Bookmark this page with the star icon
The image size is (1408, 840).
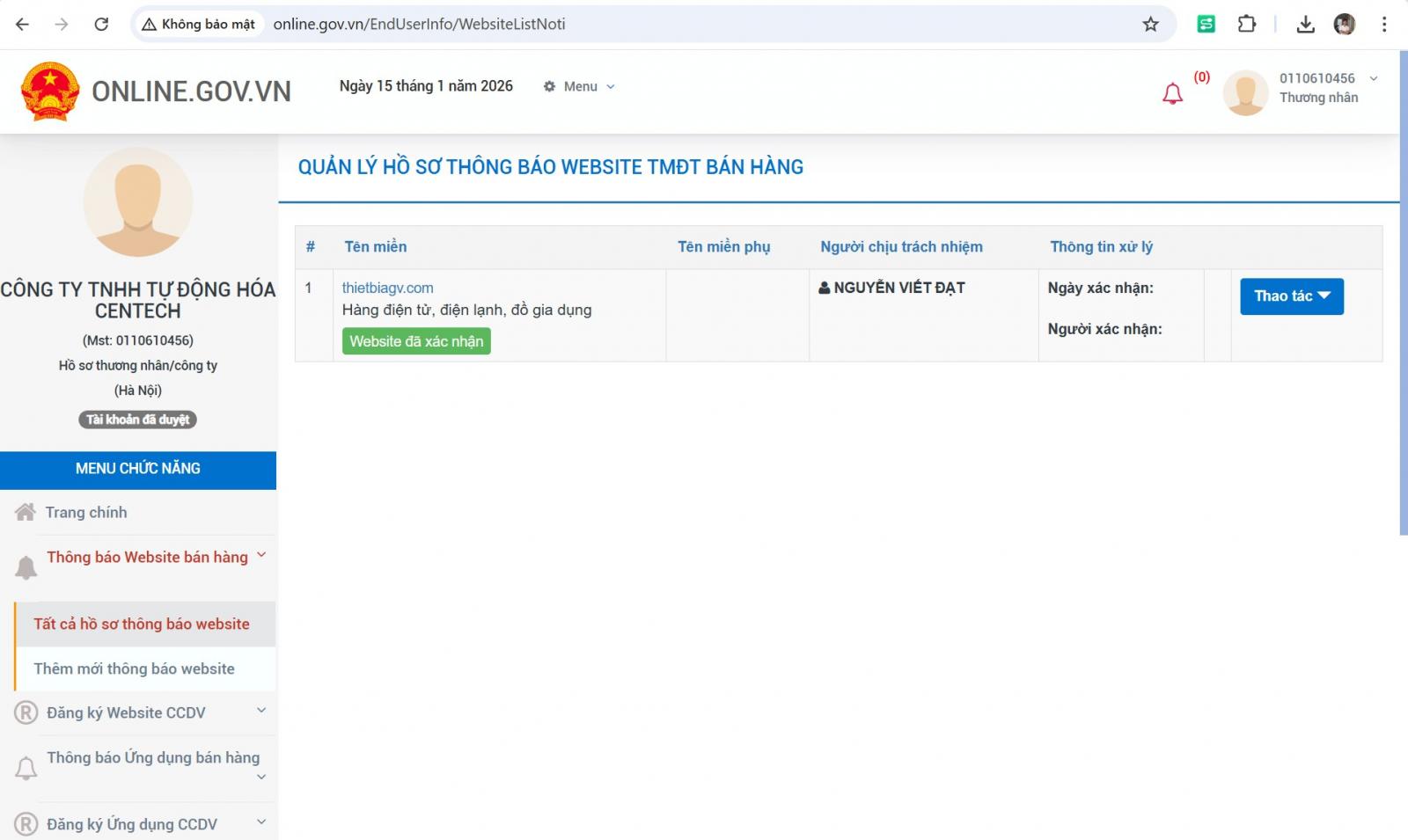click(x=1150, y=25)
